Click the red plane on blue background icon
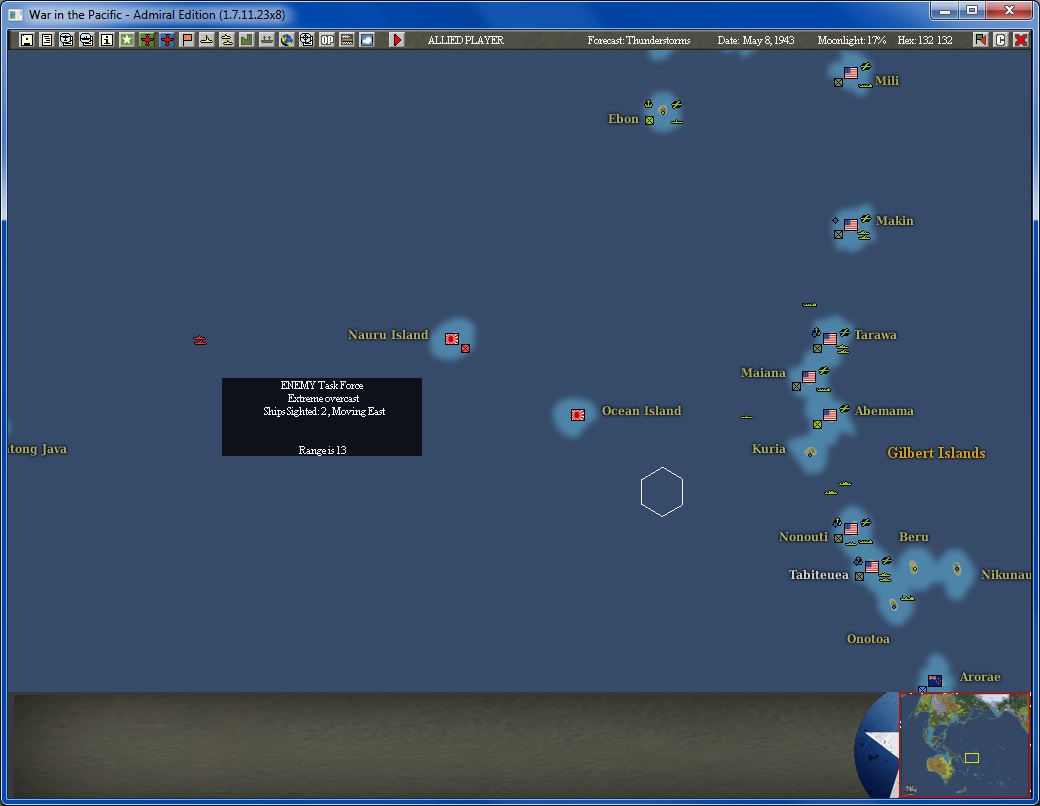1040x806 pixels. pyautogui.click(x=166, y=40)
